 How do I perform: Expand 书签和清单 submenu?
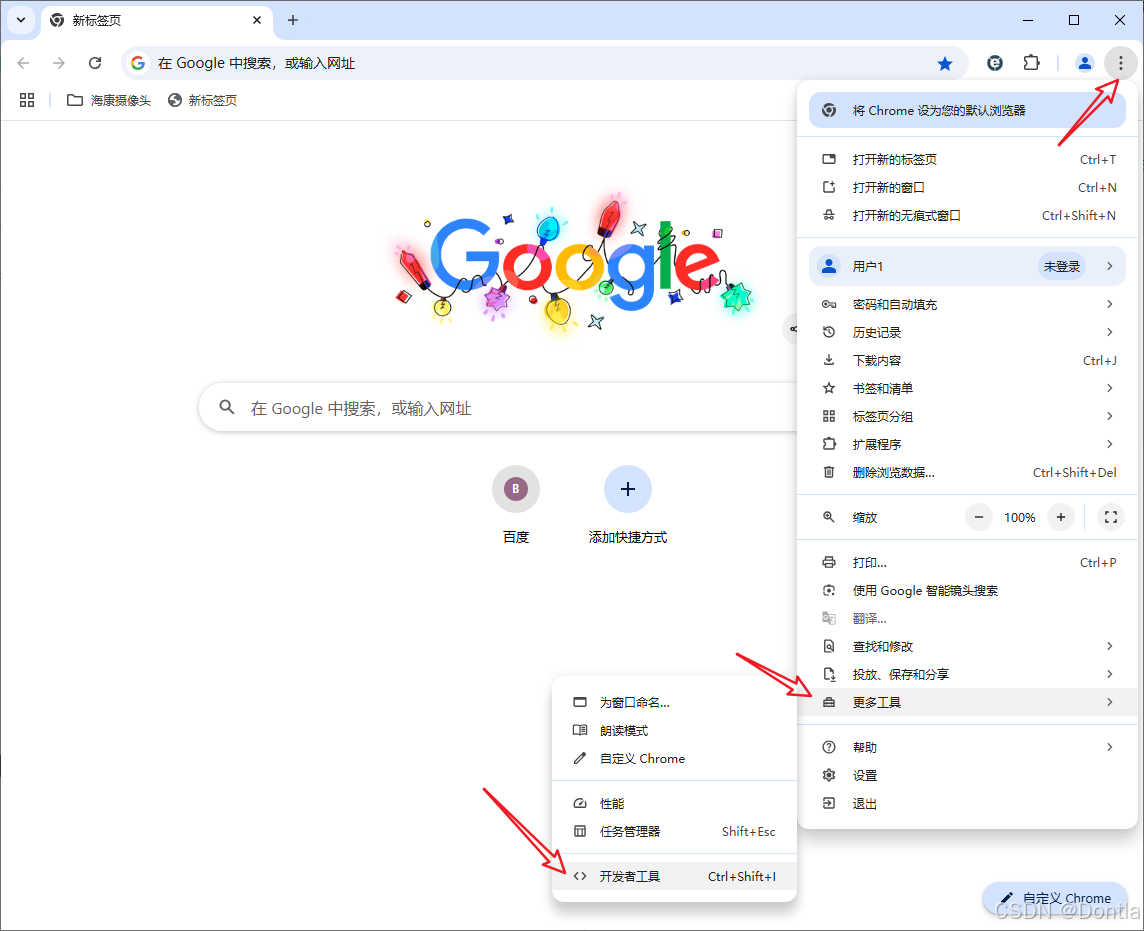coord(967,388)
